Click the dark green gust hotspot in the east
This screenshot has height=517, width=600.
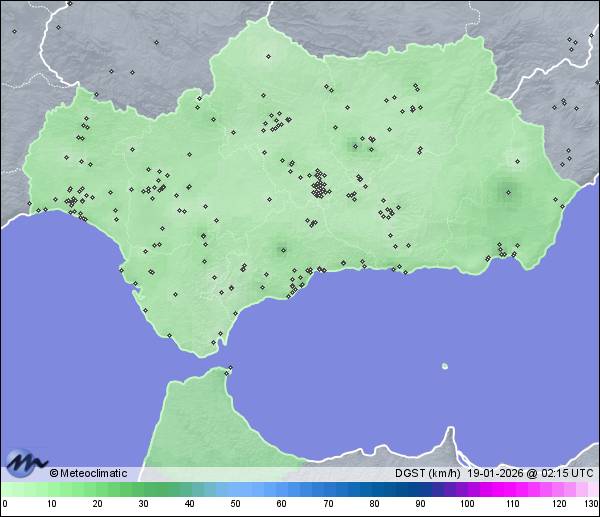[x=507, y=192]
